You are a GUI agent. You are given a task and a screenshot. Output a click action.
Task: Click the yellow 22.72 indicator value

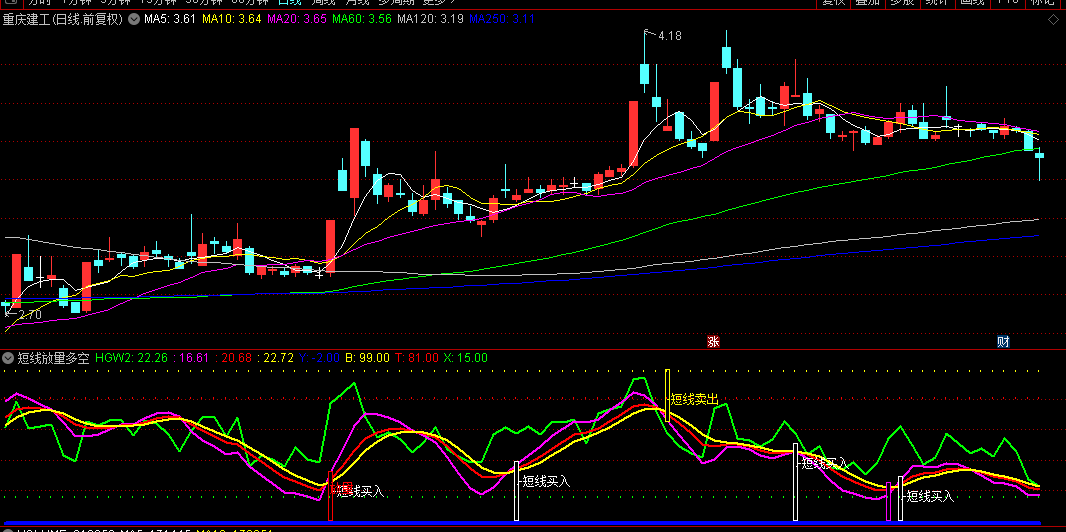(x=275, y=357)
